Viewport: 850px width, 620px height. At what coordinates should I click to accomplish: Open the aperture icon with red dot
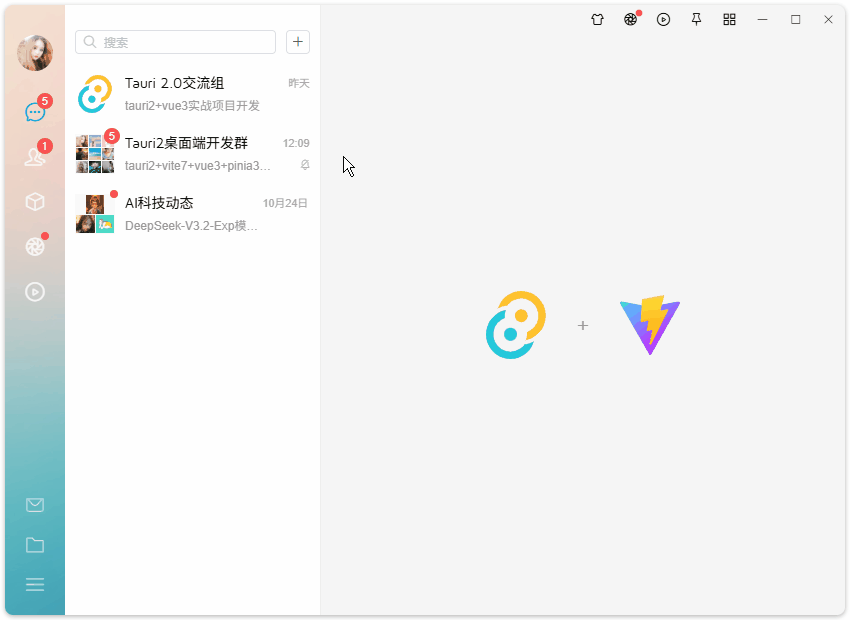[x=35, y=246]
